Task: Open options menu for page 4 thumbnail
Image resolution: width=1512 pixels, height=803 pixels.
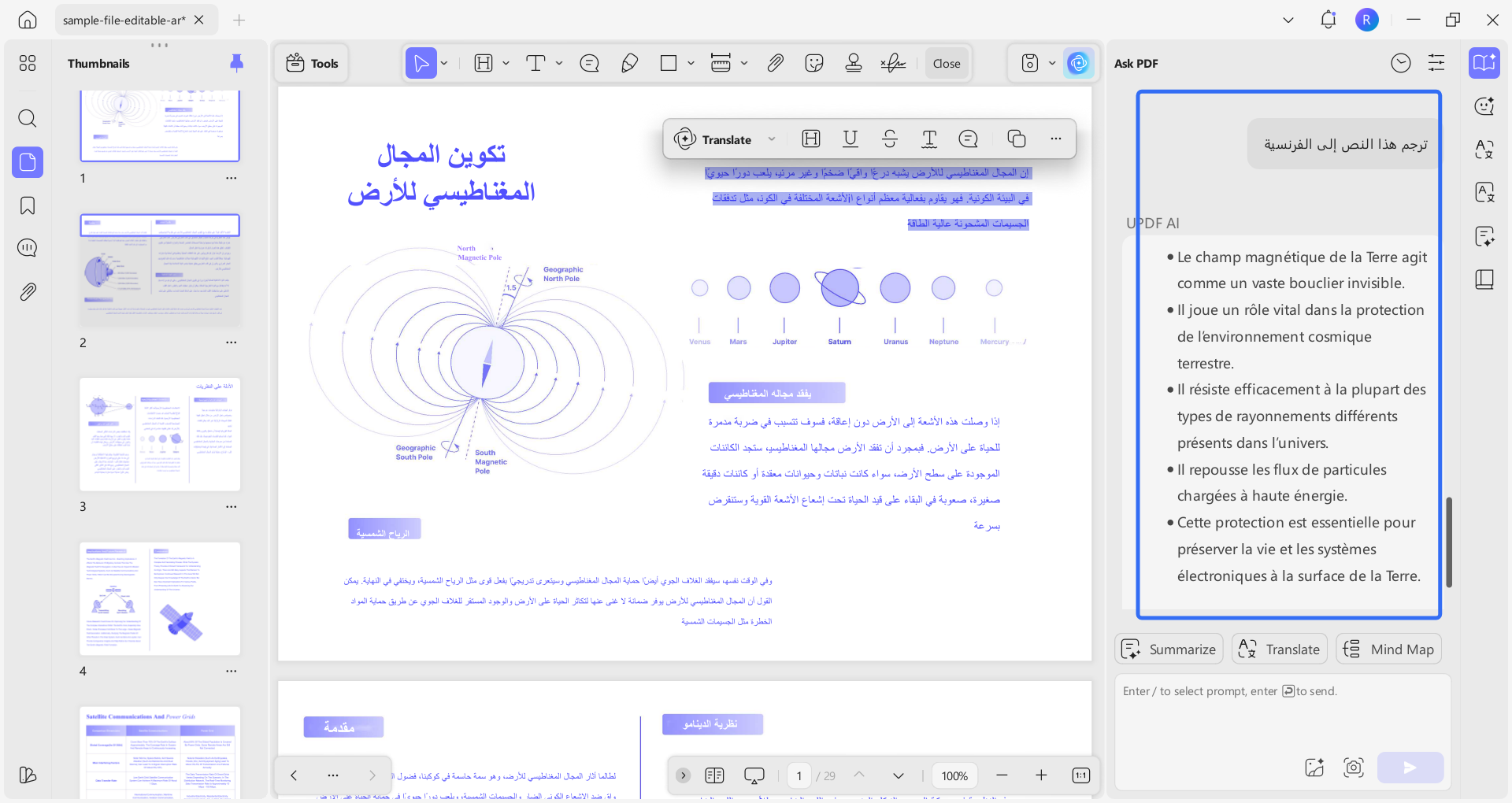Action: pos(231,671)
